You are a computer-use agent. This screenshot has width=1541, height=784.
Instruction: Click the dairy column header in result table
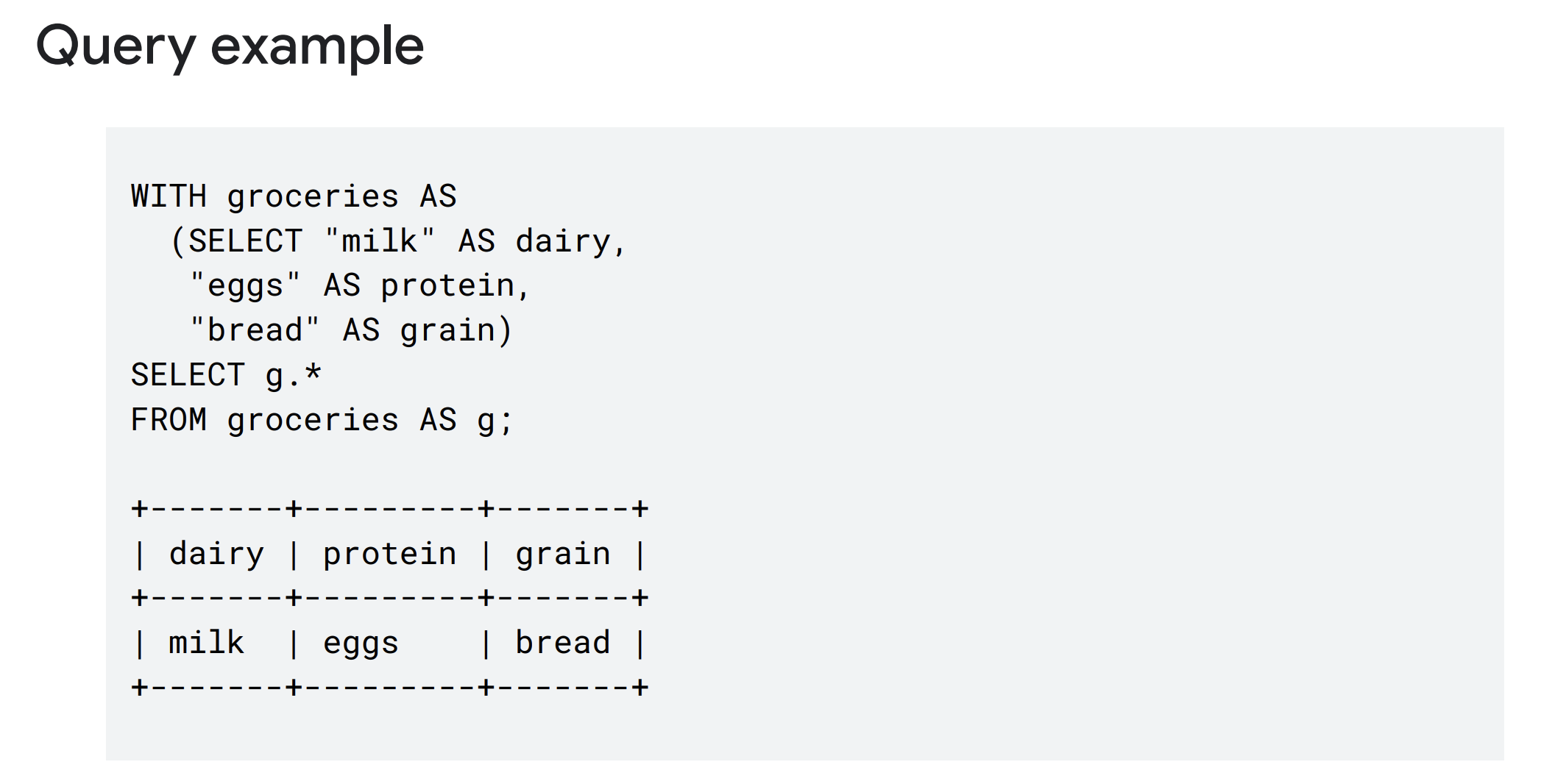(x=216, y=555)
